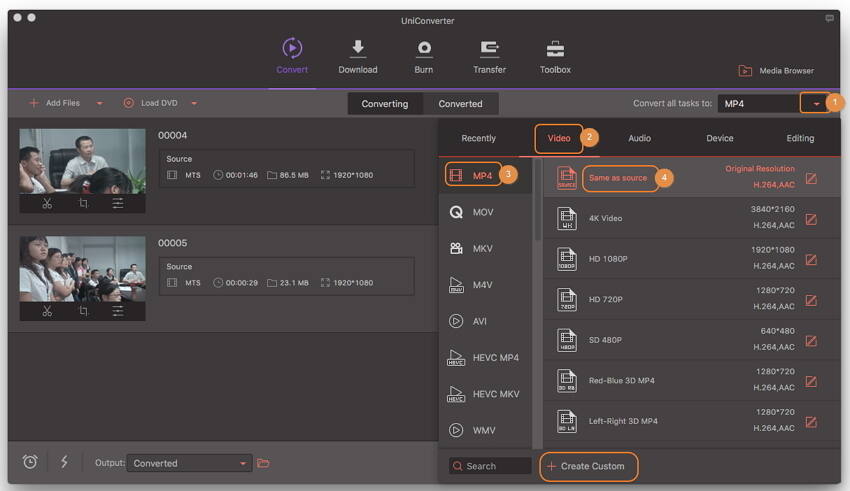Choose Left-Right 3D MP4 preset
The image size is (850, 491).
[692, 421]
